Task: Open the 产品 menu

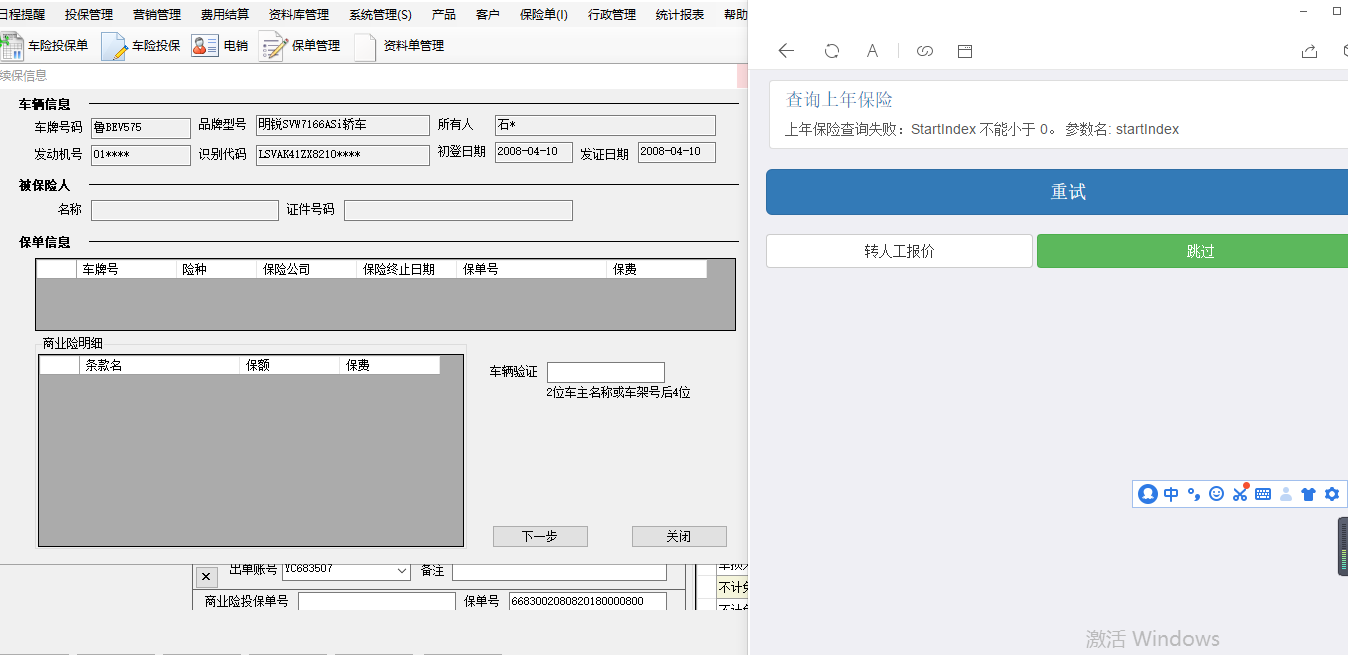Action: [x=444, y=15]
